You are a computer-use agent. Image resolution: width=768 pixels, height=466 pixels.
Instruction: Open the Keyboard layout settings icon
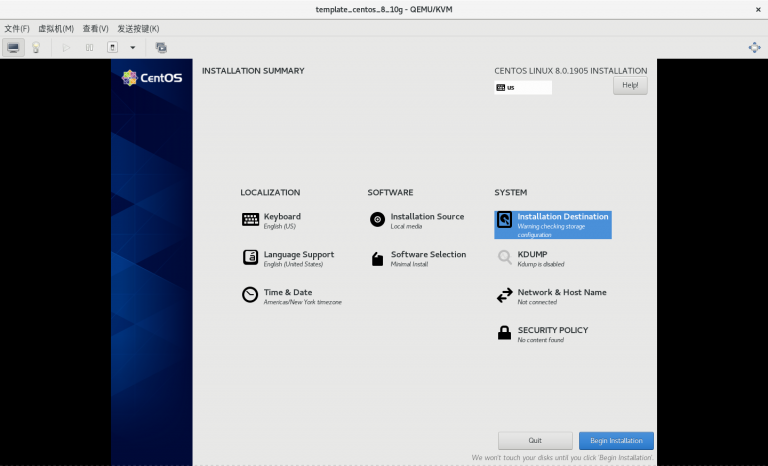[250, 220]
